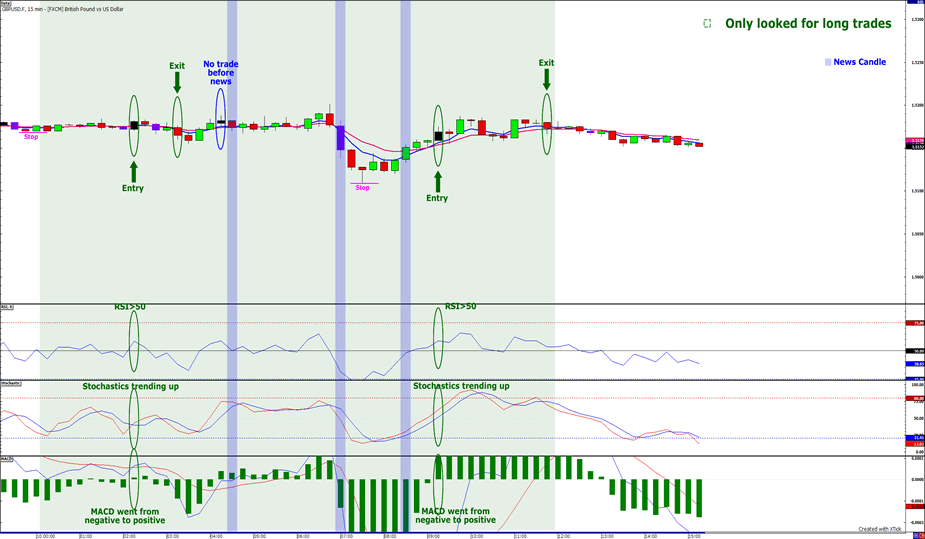Click the 02:00 time axis label

[x=129, y=536]
